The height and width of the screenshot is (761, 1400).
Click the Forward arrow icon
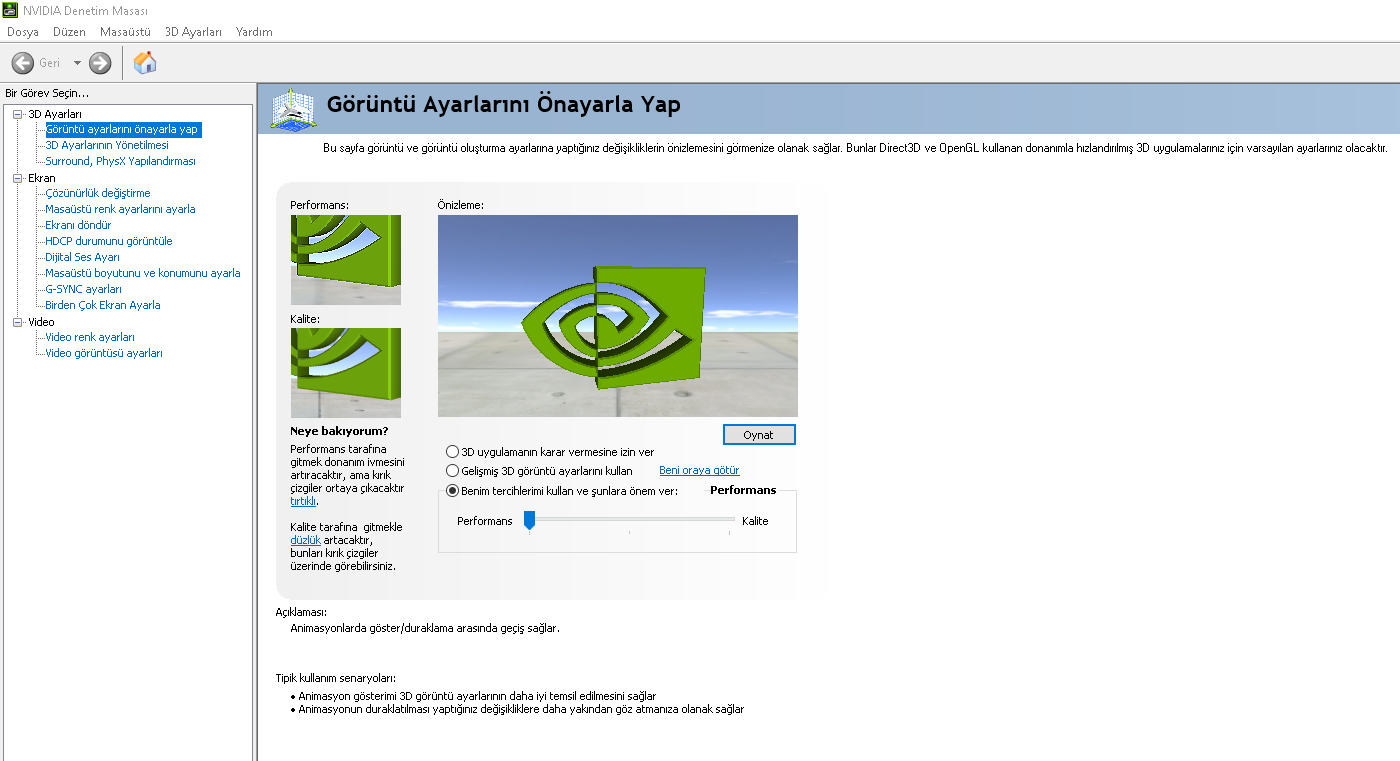pos(100,63)
